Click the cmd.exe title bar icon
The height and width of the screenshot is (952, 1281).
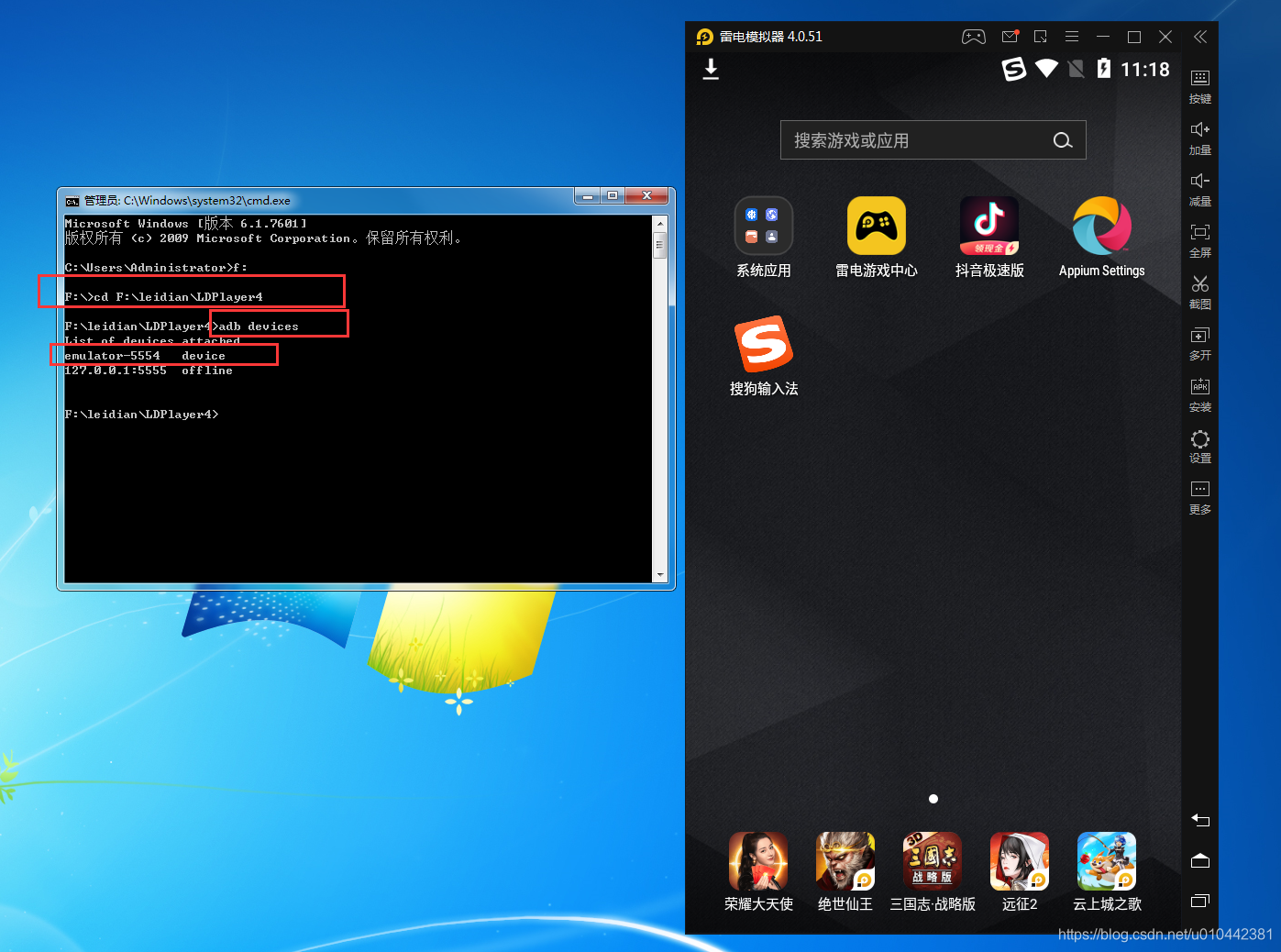[72, 201]
